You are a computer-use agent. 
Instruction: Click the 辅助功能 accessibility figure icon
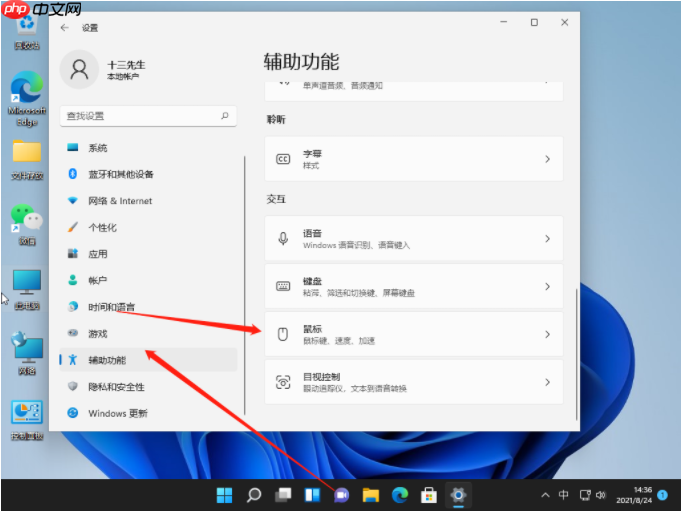point(73,360)
